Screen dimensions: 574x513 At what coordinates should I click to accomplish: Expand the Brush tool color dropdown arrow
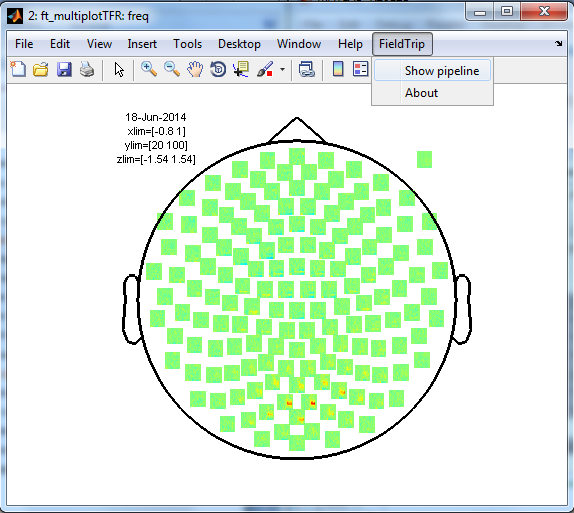pyautogui.click(x=282, y=69)
